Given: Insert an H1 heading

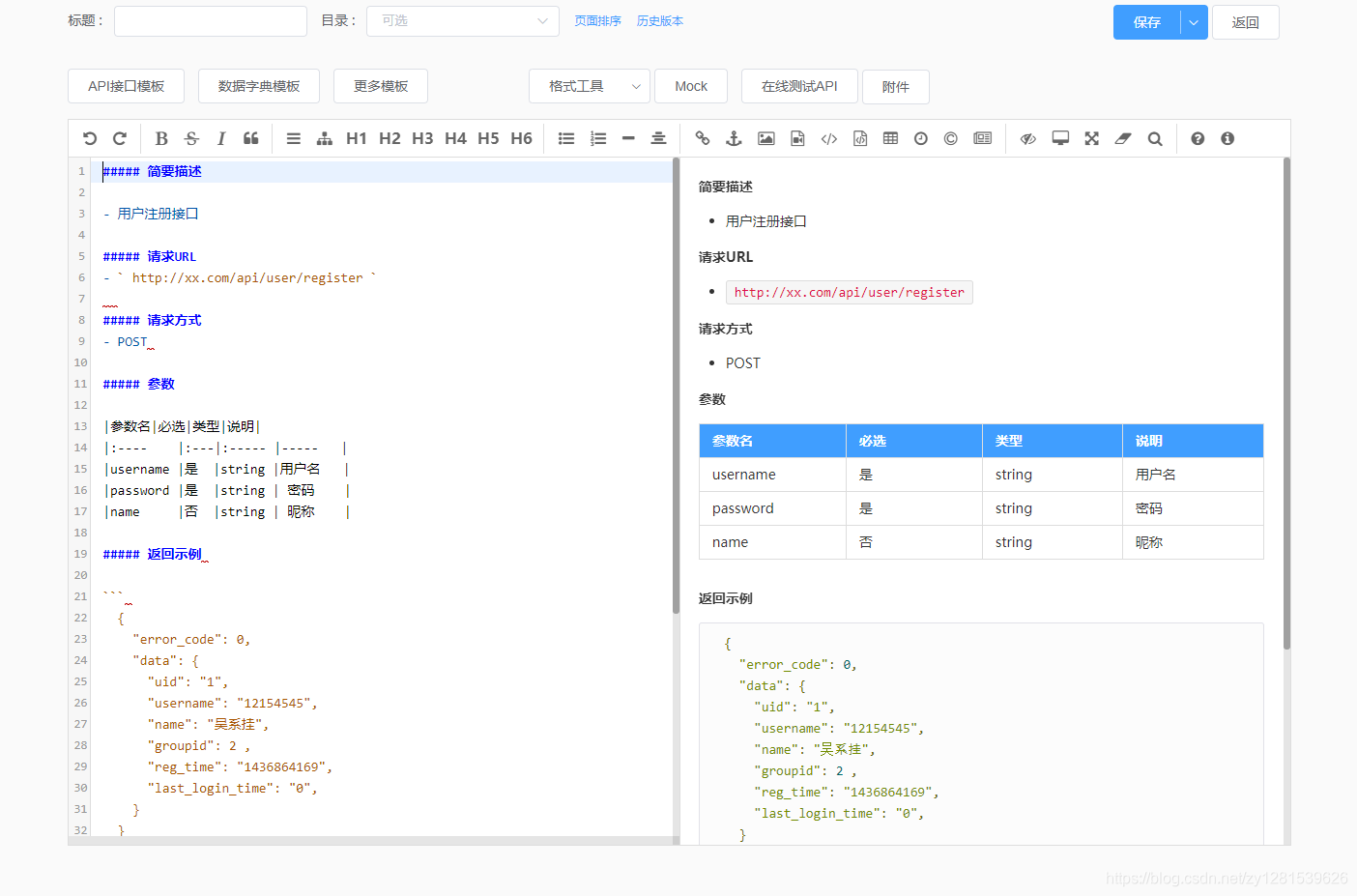Looking at the screenshot, I should click(x=357, y=138).
